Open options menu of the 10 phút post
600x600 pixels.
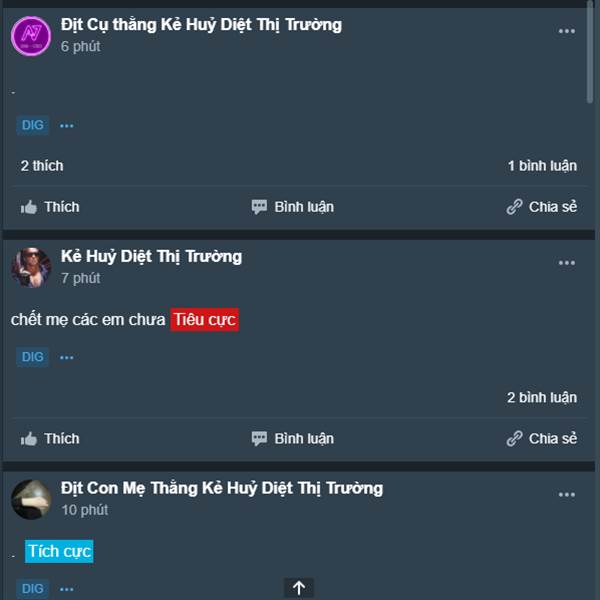click(566, 495)
